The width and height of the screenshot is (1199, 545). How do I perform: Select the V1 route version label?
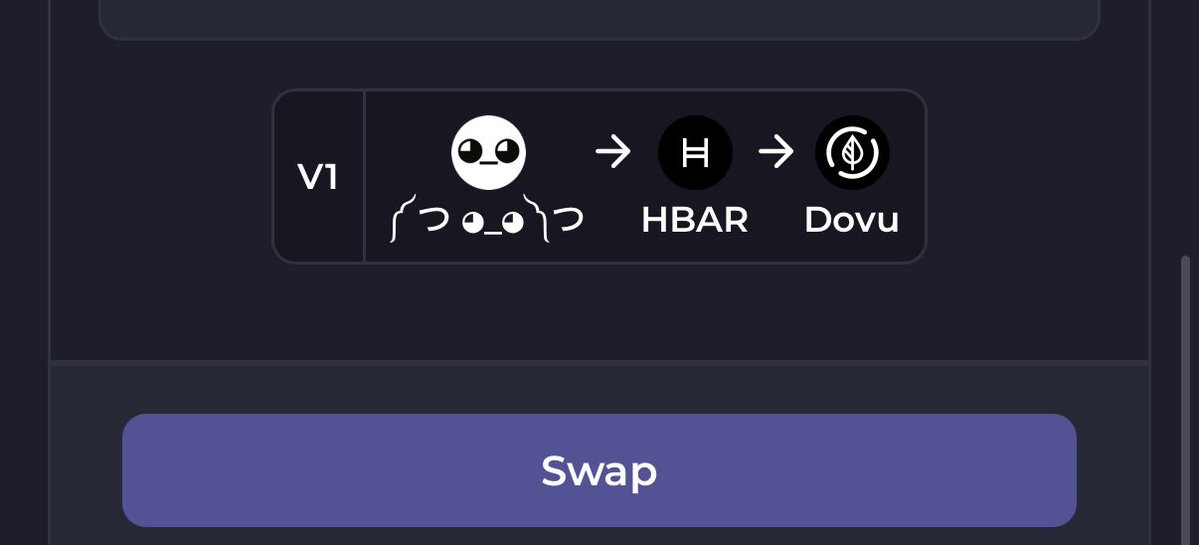pyautogui.click(x=317, y=177)
